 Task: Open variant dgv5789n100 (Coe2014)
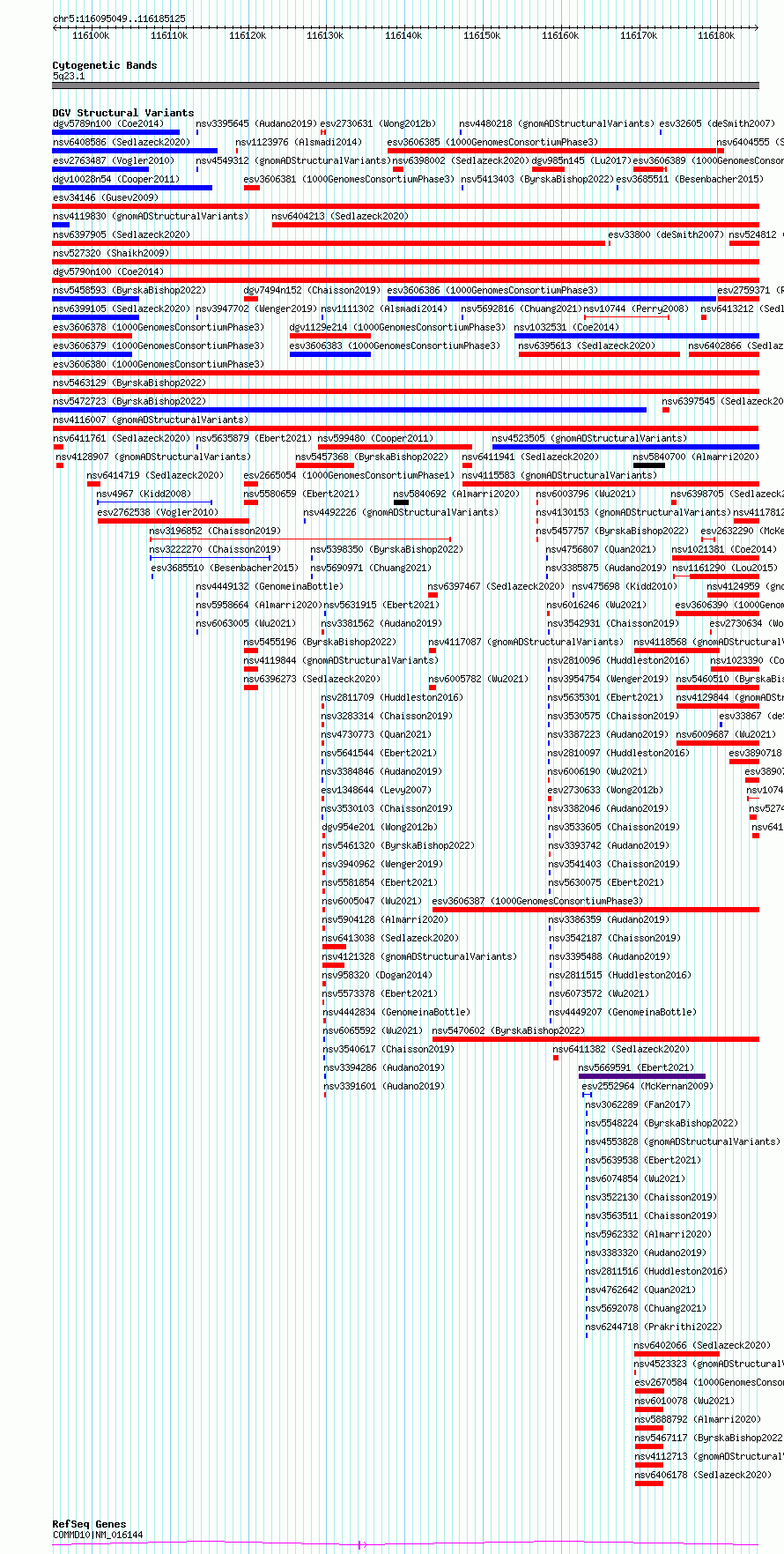click(108, 123)
